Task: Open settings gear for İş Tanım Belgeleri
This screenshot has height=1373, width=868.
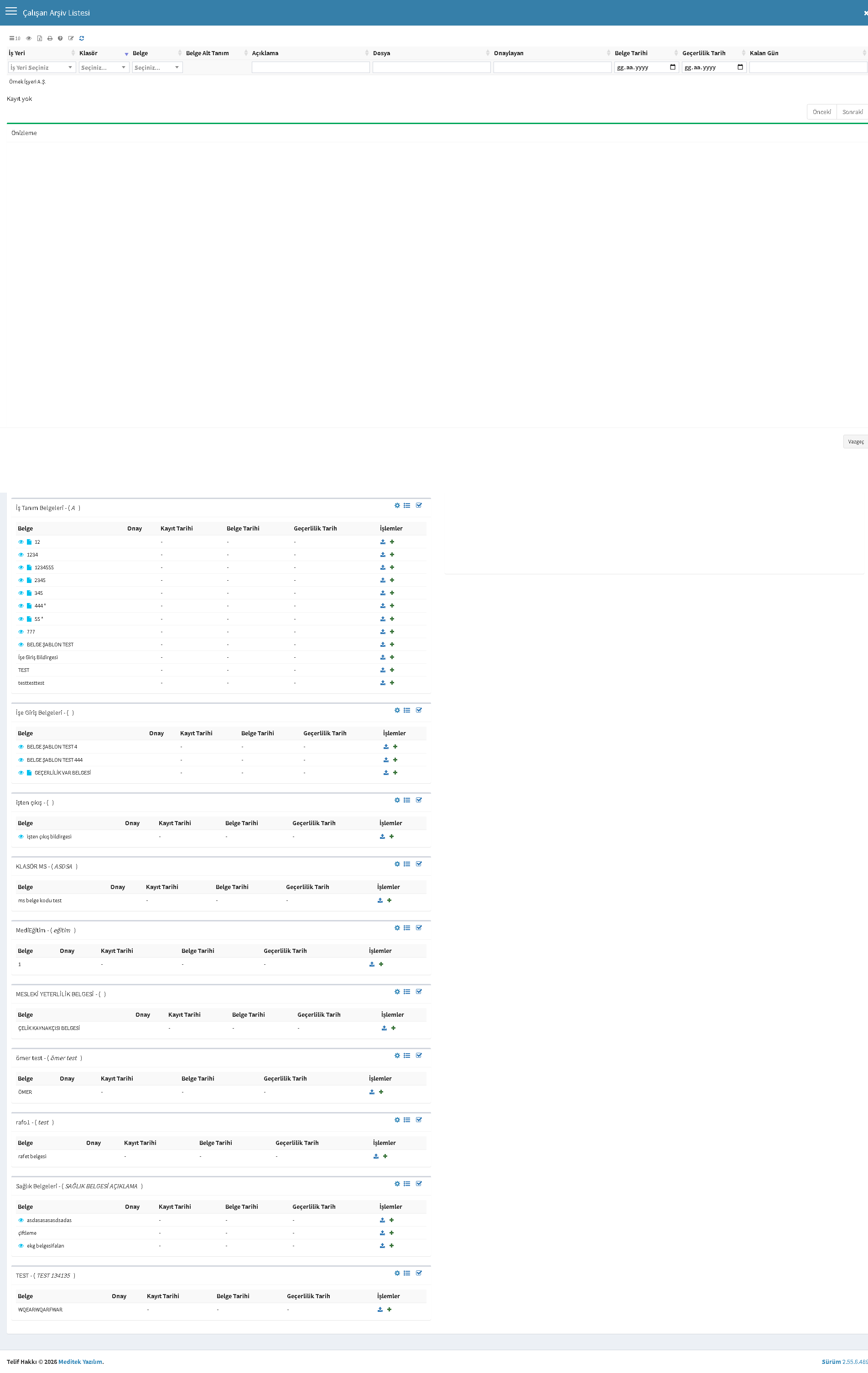Action: click(x=397, y=505)
